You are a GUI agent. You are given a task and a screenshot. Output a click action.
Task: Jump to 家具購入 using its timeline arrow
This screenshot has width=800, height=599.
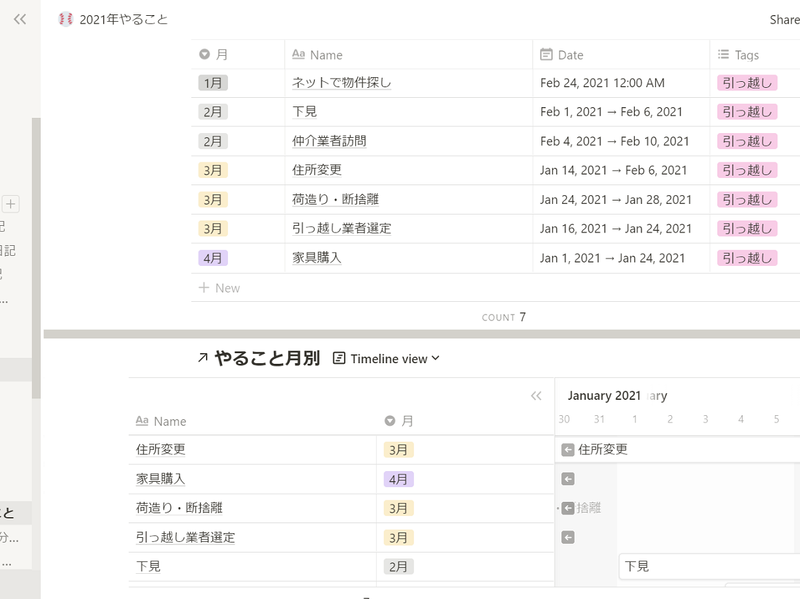coord(568,479)
